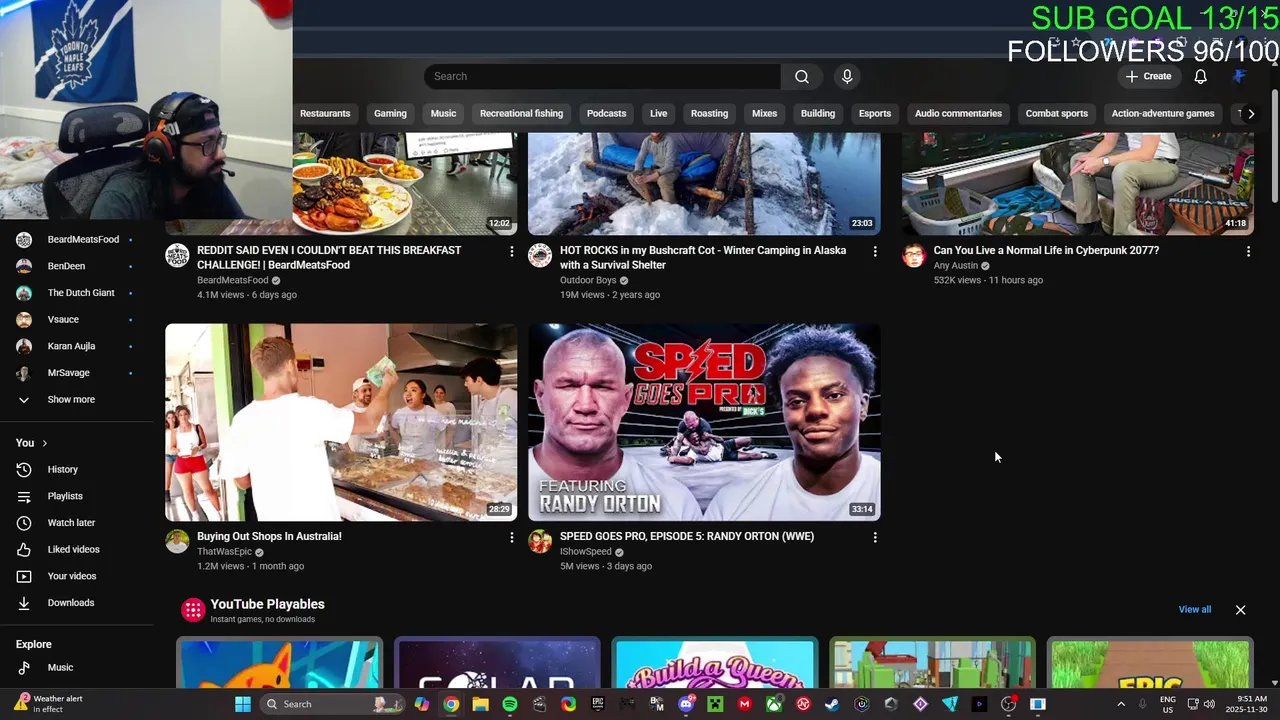
Task: Open Cyberpunk 2077 video title link
Action: [1046, 251]
